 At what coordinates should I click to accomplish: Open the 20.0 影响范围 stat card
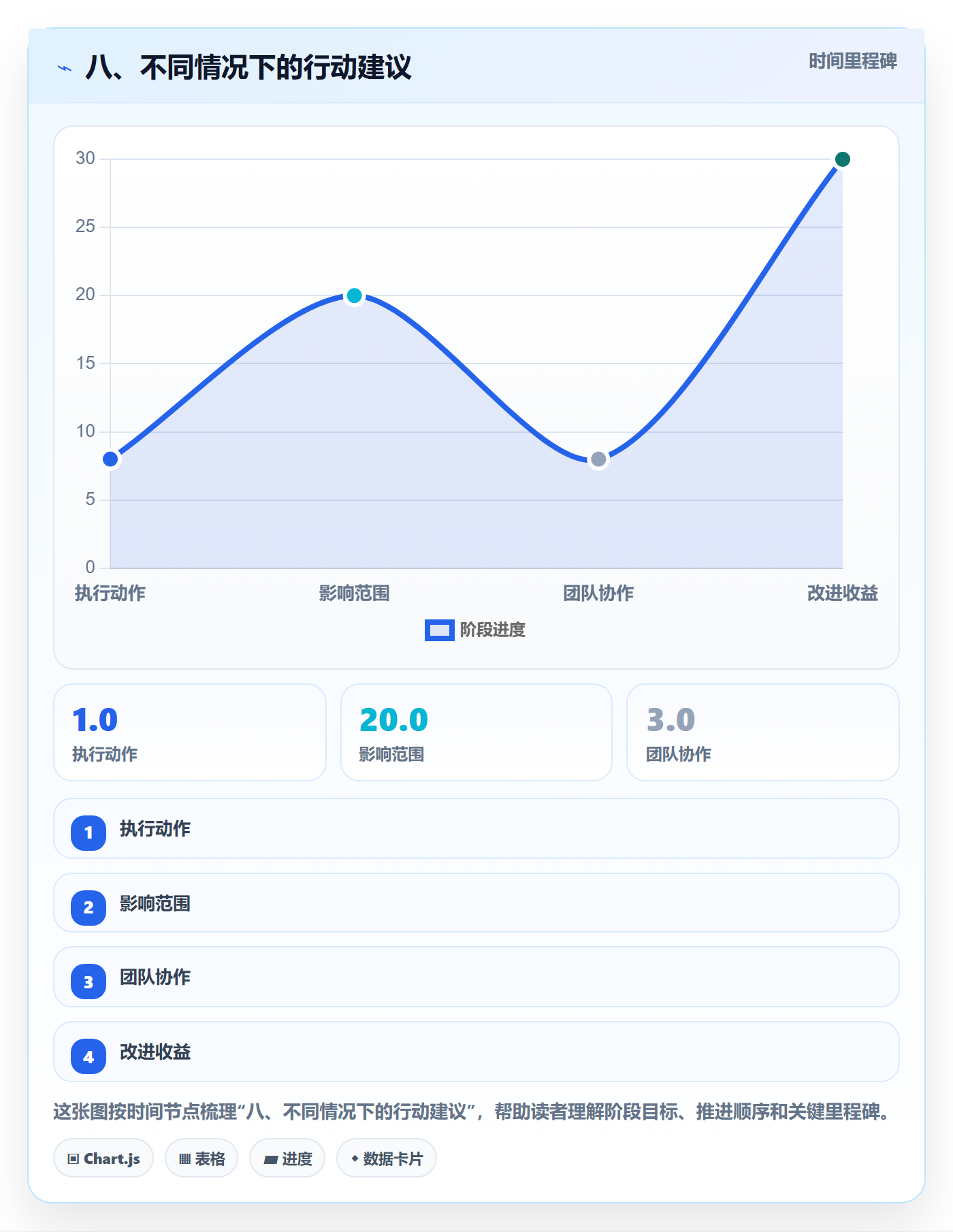tap(476, 732)
